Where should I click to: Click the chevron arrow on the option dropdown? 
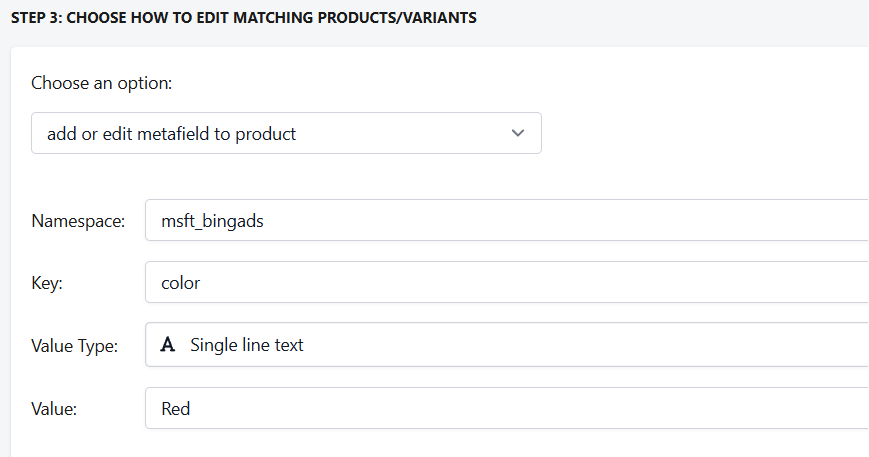coord(518,133)
